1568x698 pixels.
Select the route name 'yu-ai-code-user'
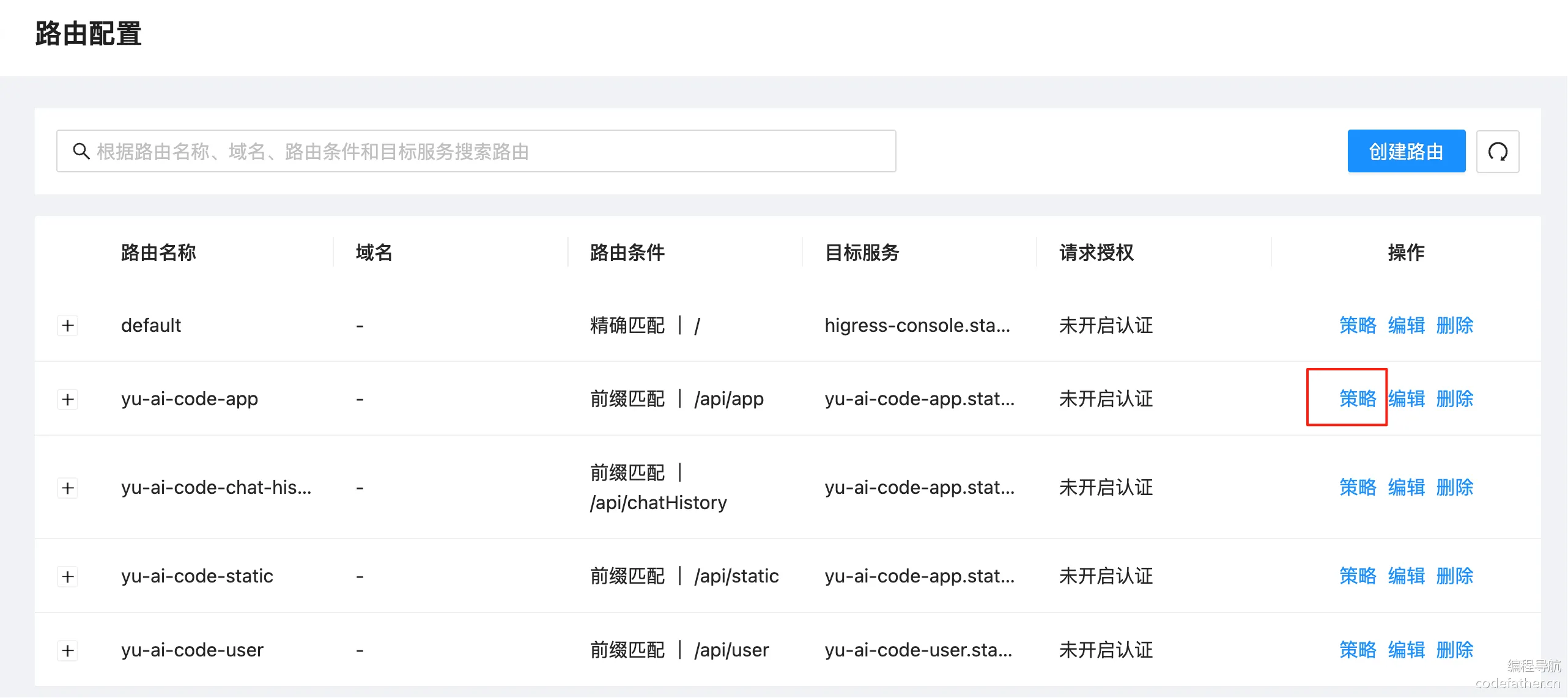coord(192,650)
